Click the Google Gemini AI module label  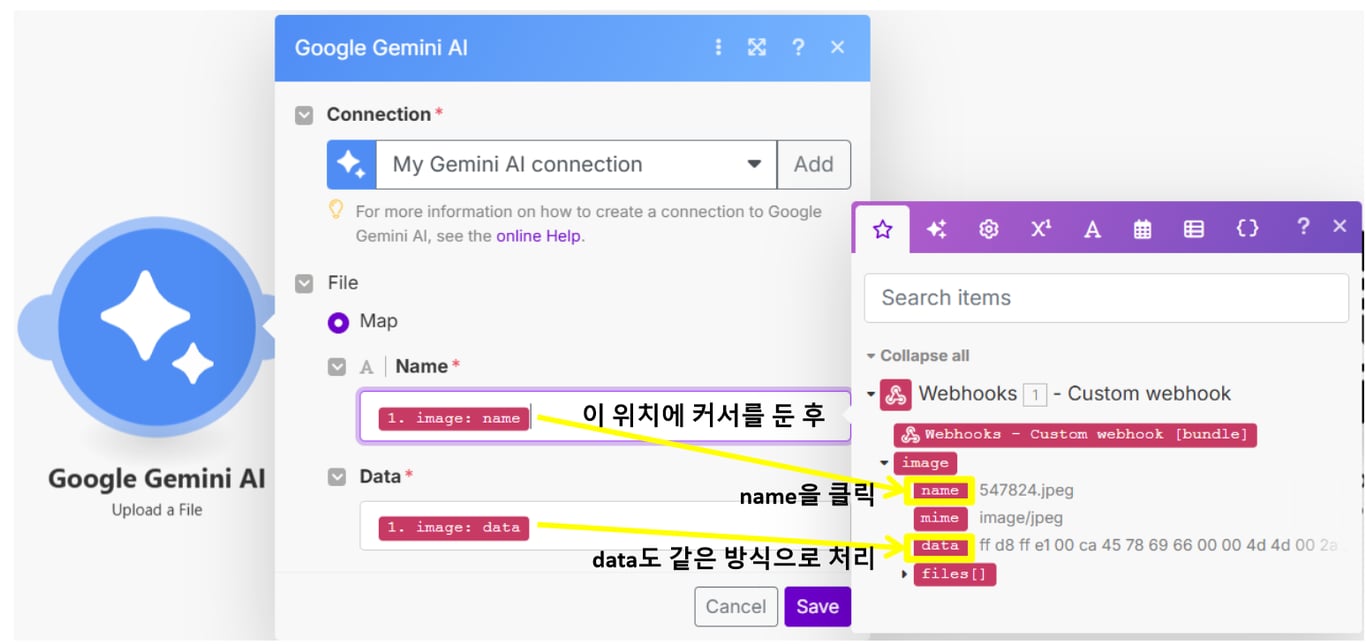pyautogui.click(x=157, y=478)
